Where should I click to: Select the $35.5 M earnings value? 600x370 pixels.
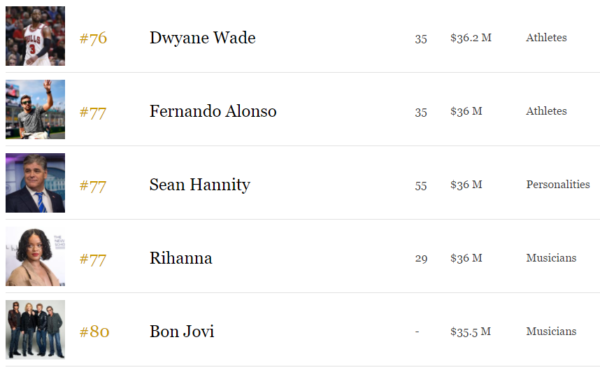tap(470, 332)
